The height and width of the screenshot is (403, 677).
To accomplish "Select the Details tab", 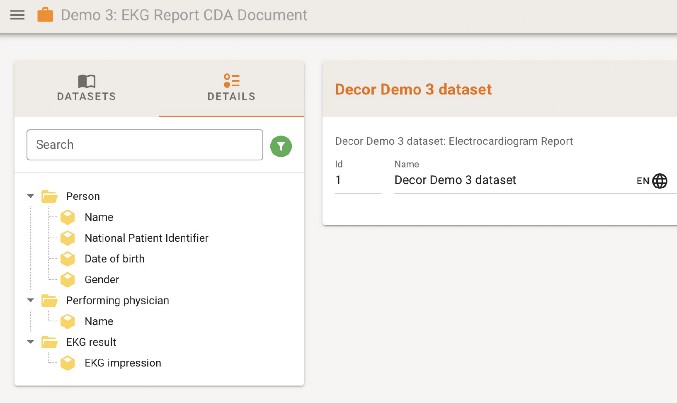I will pyautogui.click(x=231, y=88).
